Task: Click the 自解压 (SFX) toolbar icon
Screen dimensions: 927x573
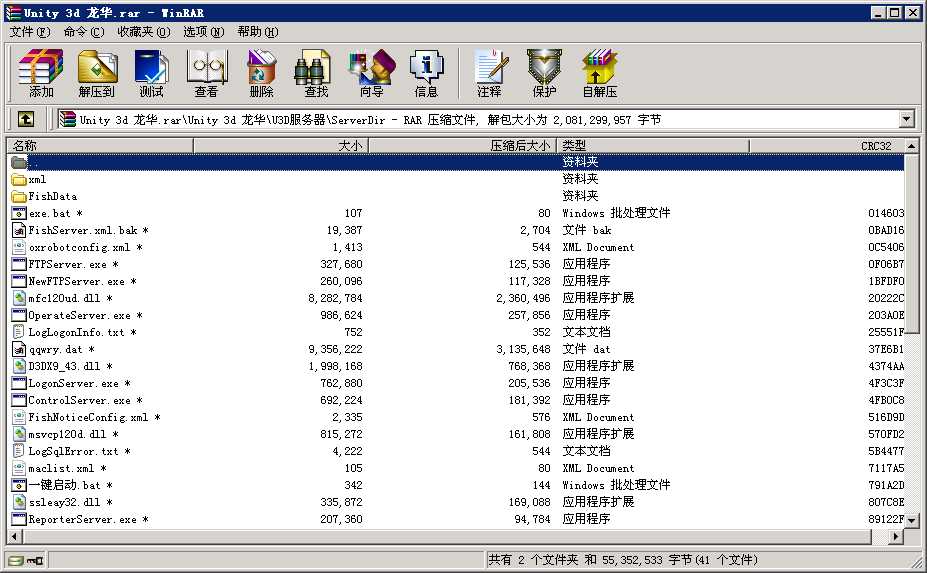Action: click(599, 73)
